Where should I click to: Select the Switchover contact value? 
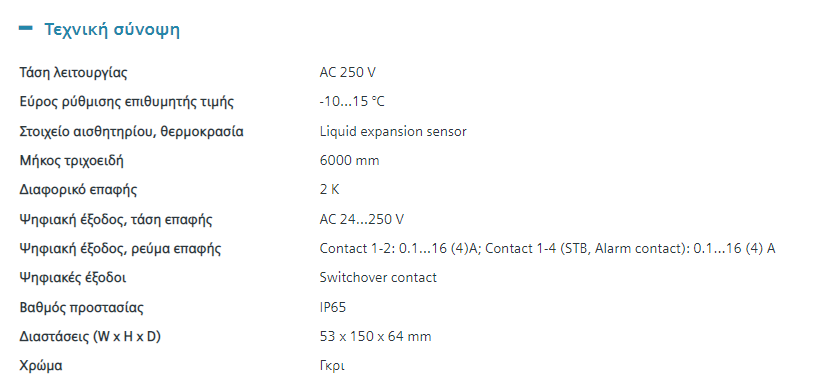[x=378, y=278]
